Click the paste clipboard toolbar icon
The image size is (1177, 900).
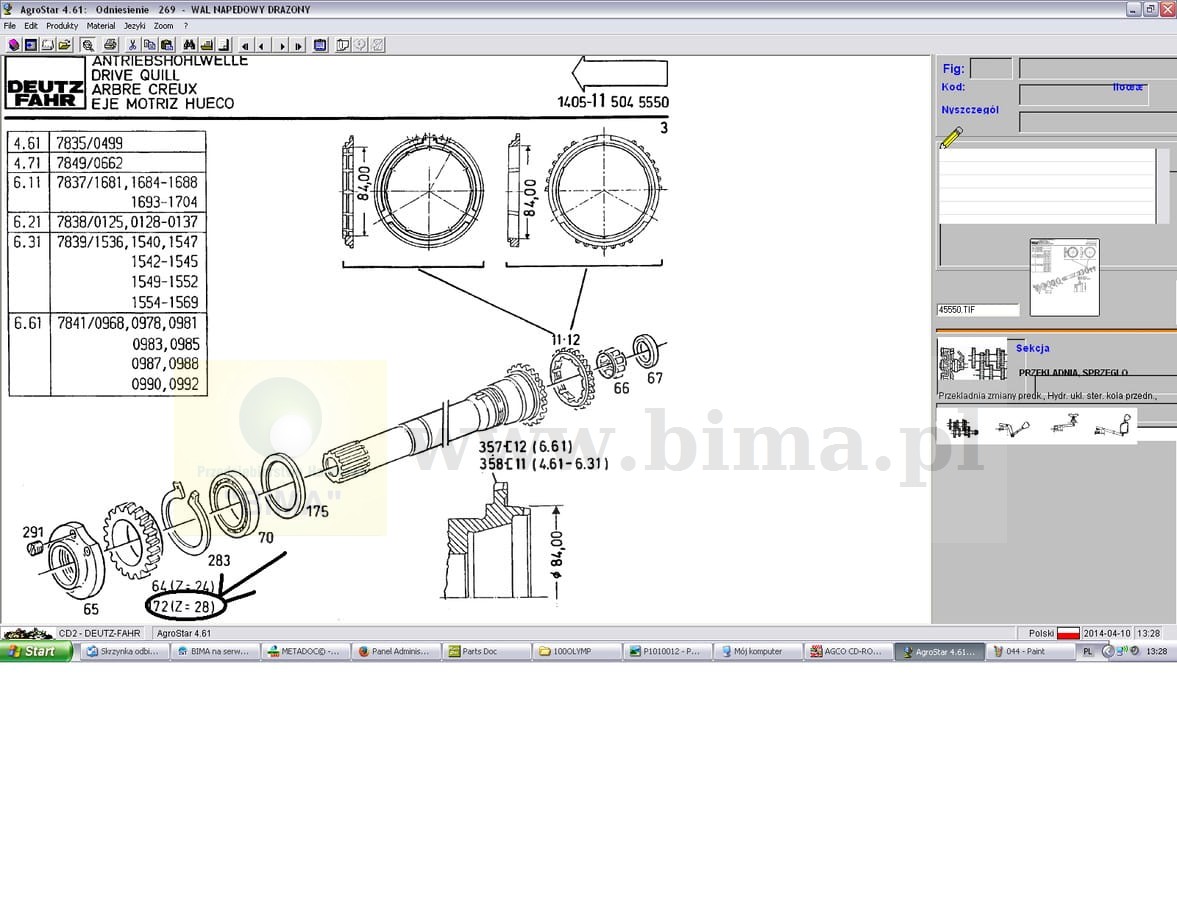point(167,45)
